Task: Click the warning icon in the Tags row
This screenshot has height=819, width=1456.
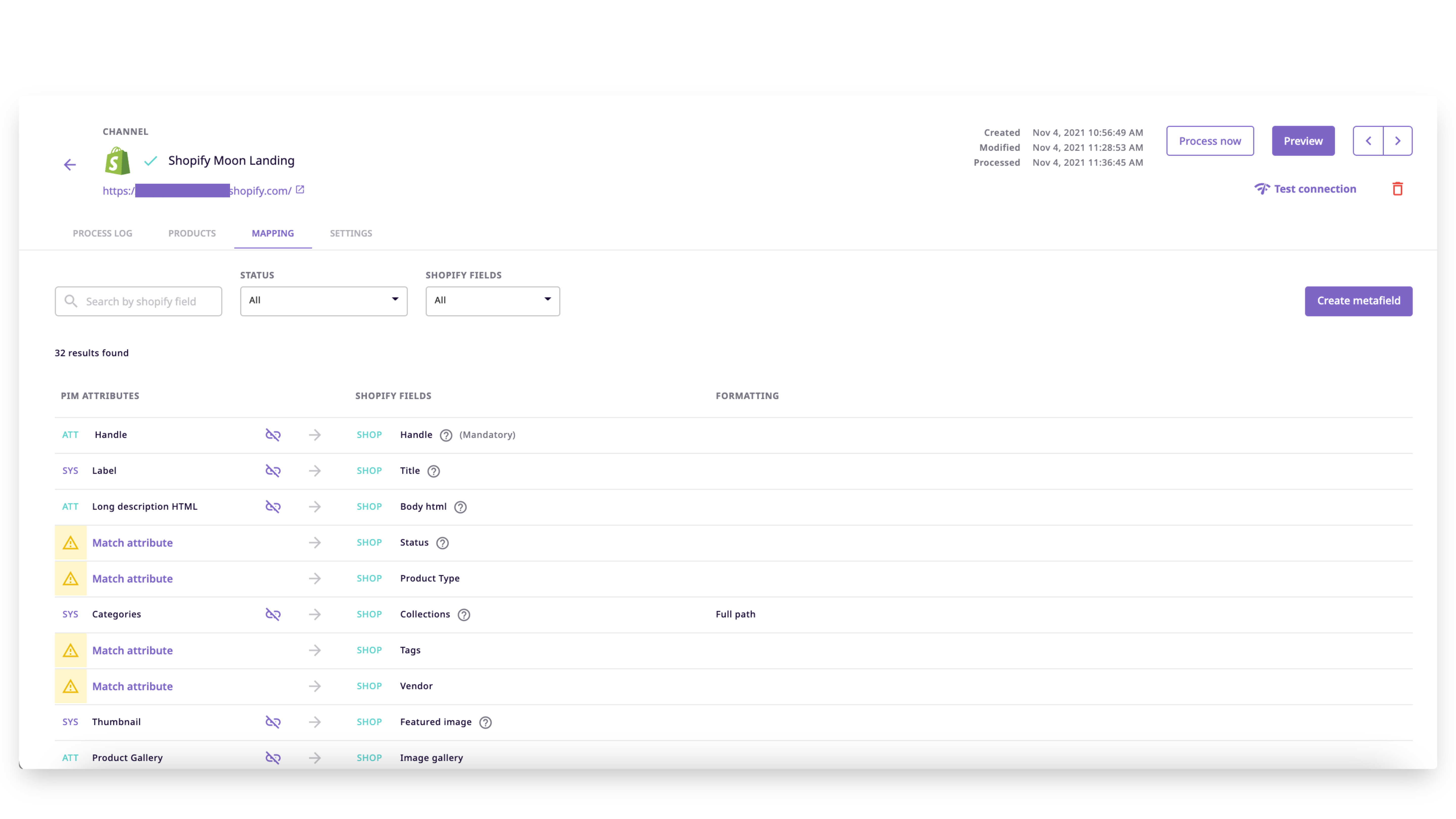Action: tap(71, 651)
